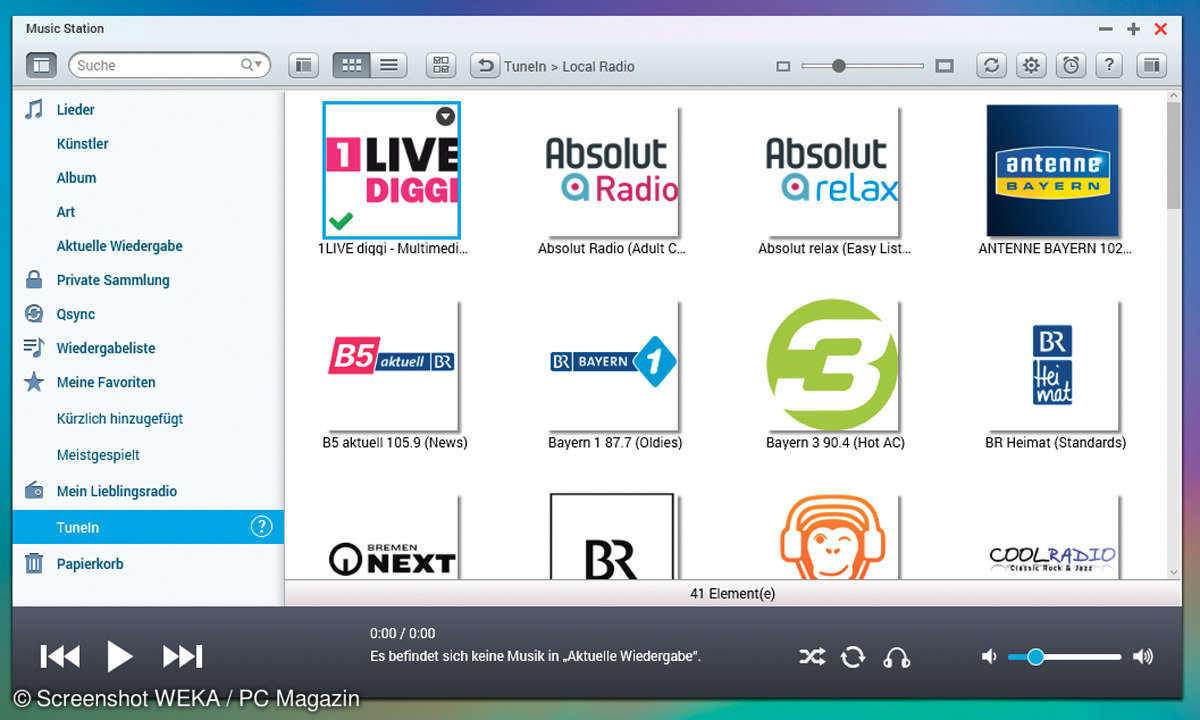This screenshot has width=1200, height=720.
Task: Click the scrollbar down arrow
Action: [x=1174, y=571]
